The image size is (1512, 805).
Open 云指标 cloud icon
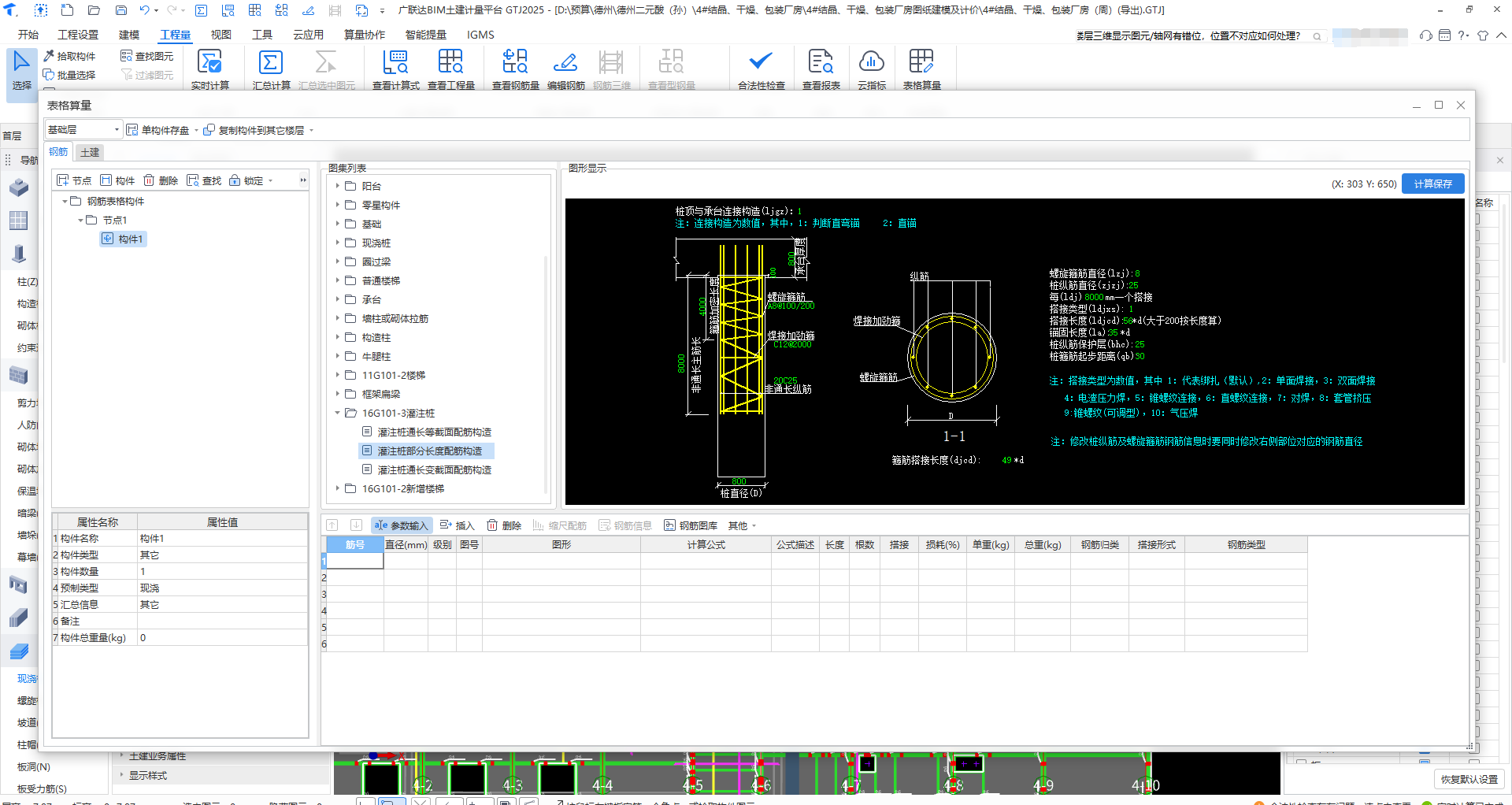click(x=871, y=69)
